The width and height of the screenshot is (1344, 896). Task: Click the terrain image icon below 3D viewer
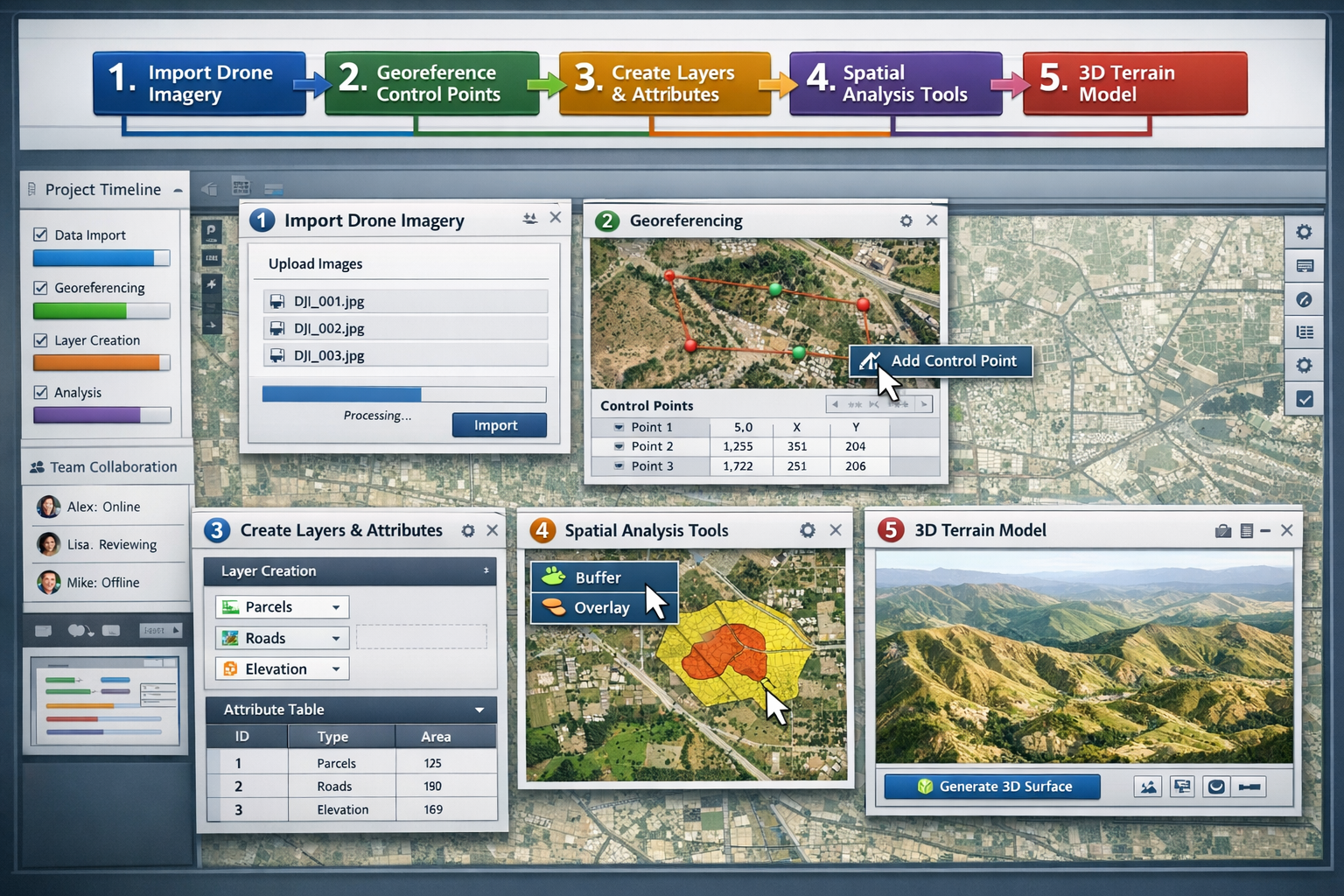tap(1147, 786)
